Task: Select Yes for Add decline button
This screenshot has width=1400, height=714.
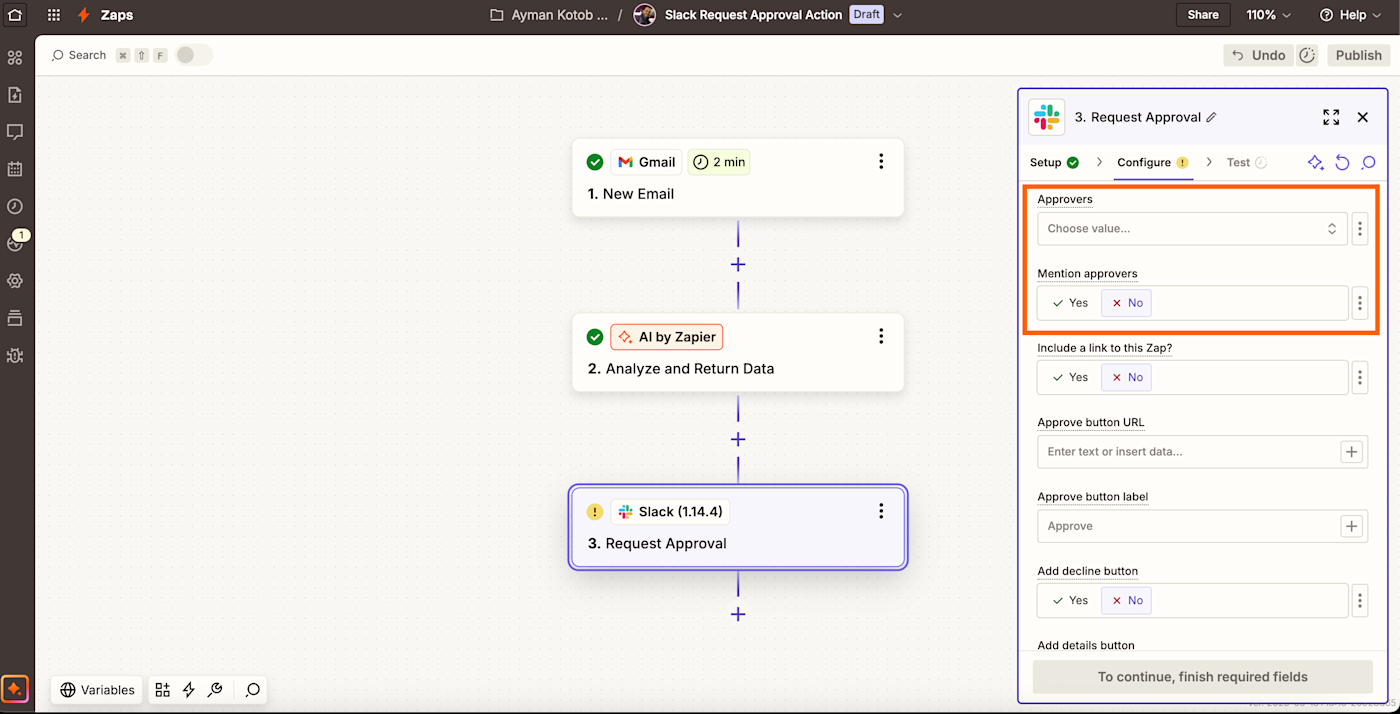Action: click(1069, 600)
